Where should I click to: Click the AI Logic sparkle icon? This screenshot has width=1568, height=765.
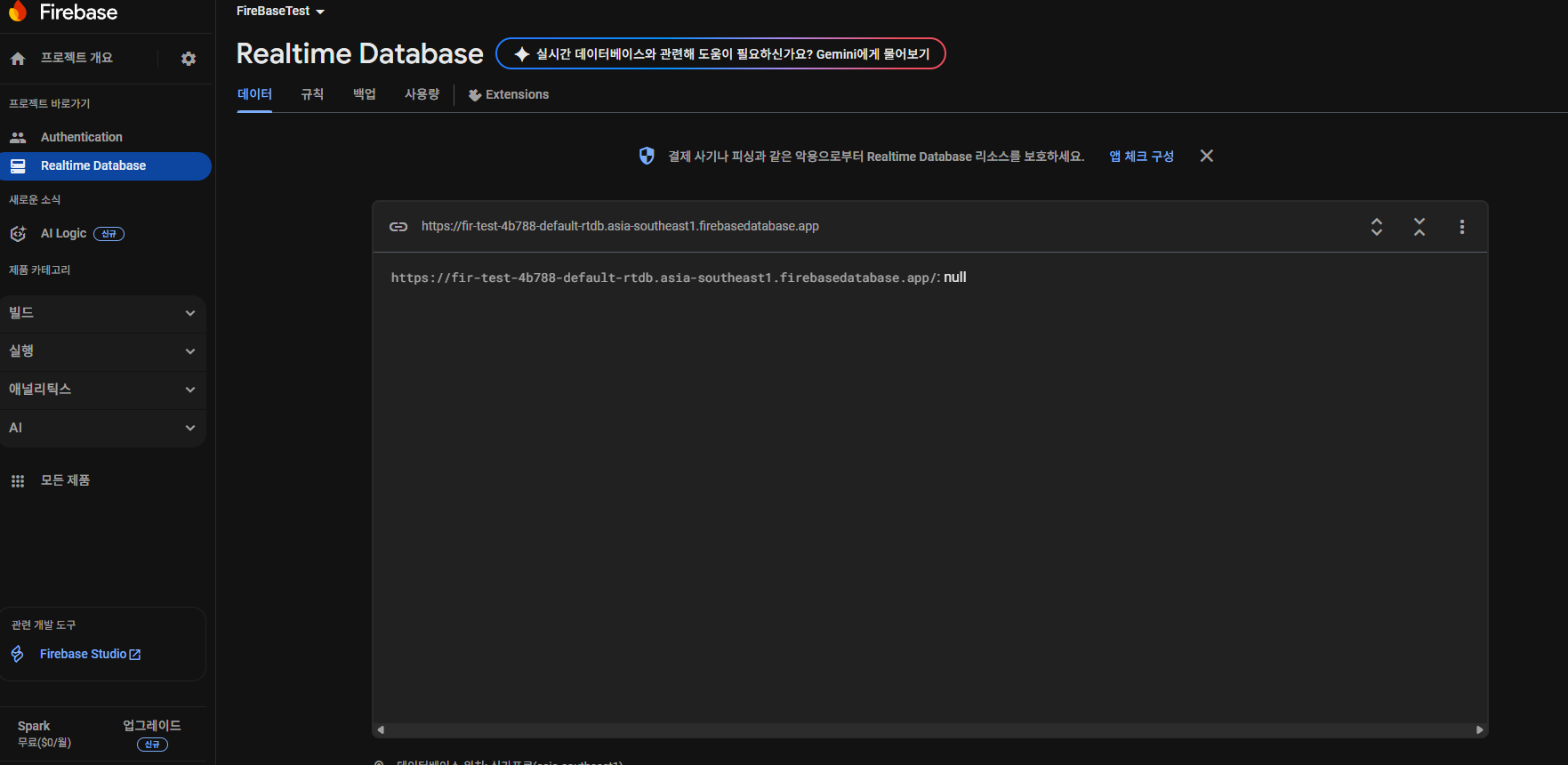[x=18, y=234]
